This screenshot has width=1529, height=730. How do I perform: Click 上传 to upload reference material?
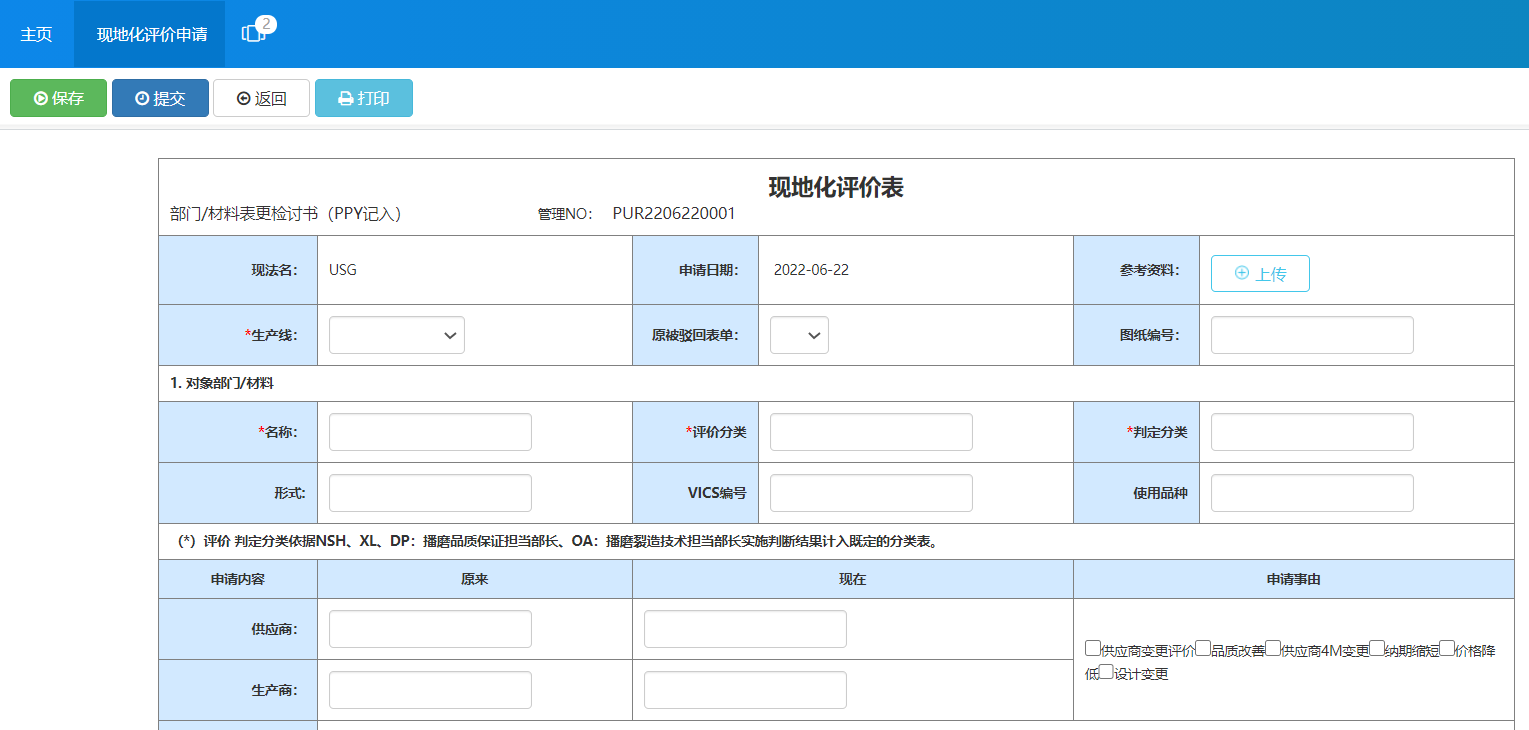coord(1259,273)
